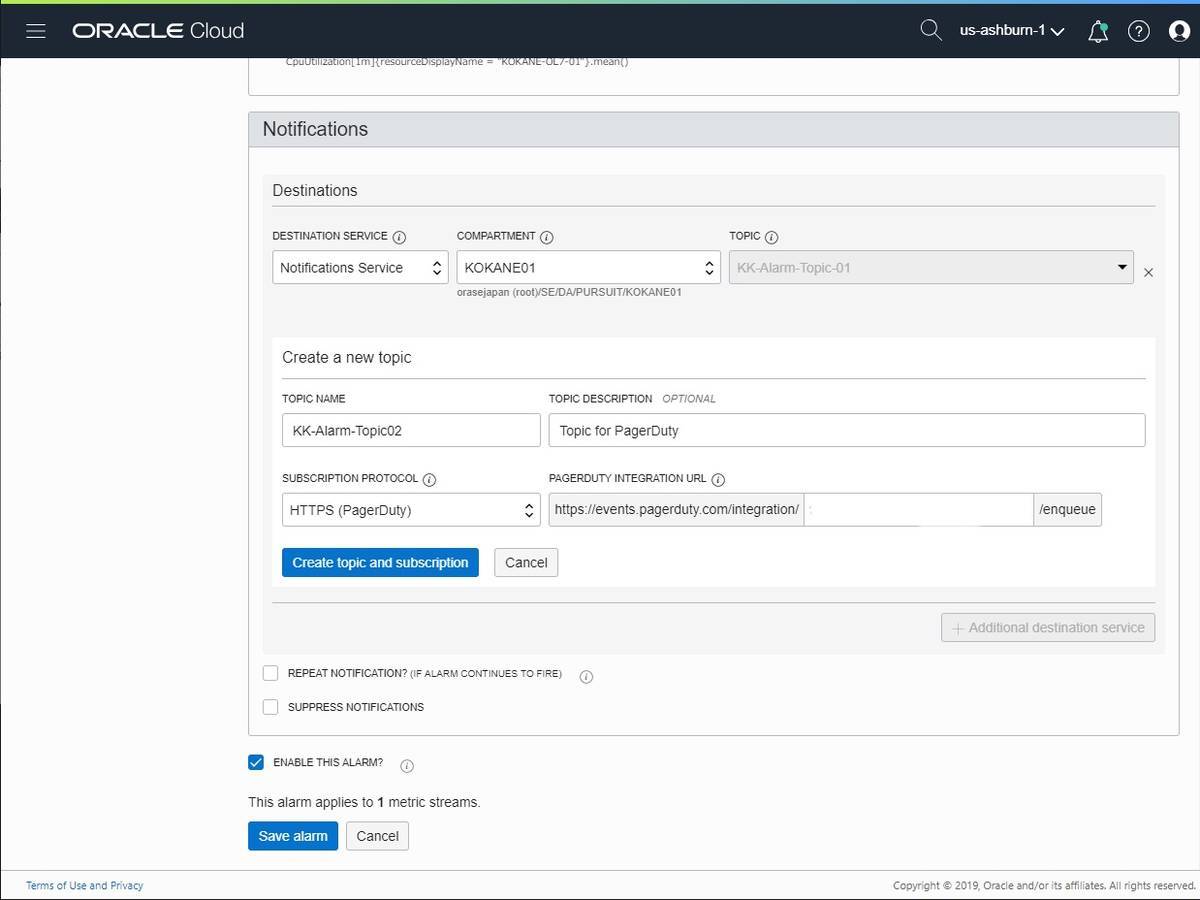Screen dimensions: 1200x900
Task: Click the CpuUtilization query text
Action: tap(457, 62)
